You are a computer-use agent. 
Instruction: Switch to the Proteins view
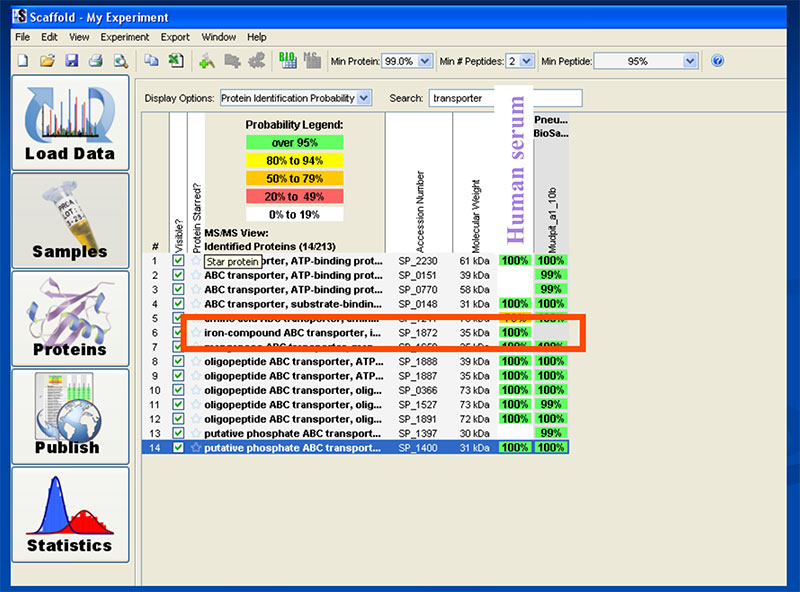click(x=70, y=318)
